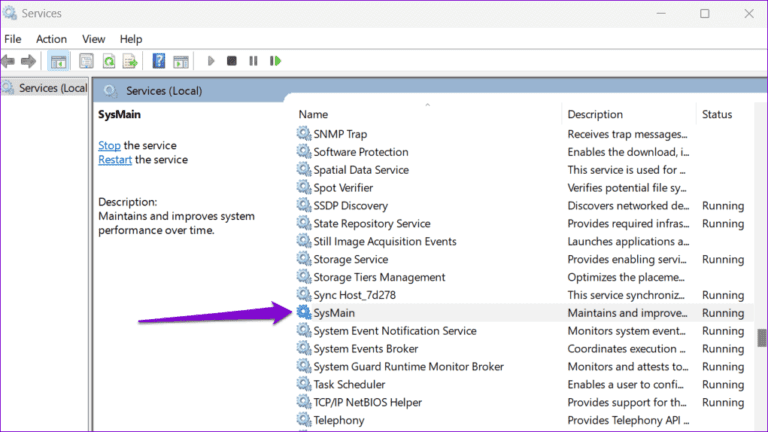Open the Action menu
Image resolution: width=768 pixels, height=432 pixels.
tap(51, 38)
